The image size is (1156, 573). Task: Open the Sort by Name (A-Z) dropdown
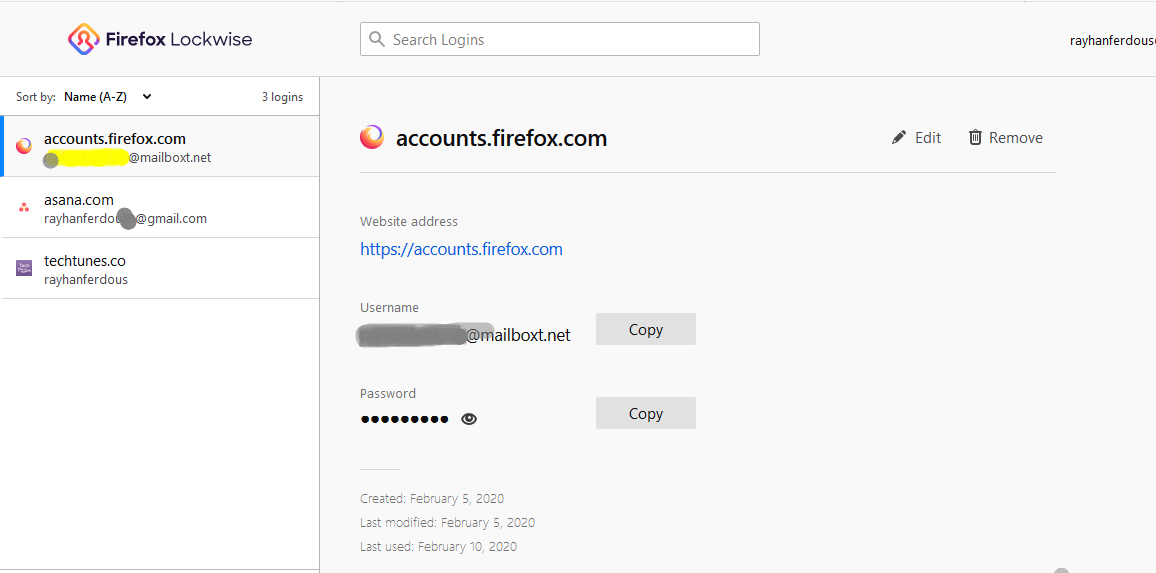point(107,97)
